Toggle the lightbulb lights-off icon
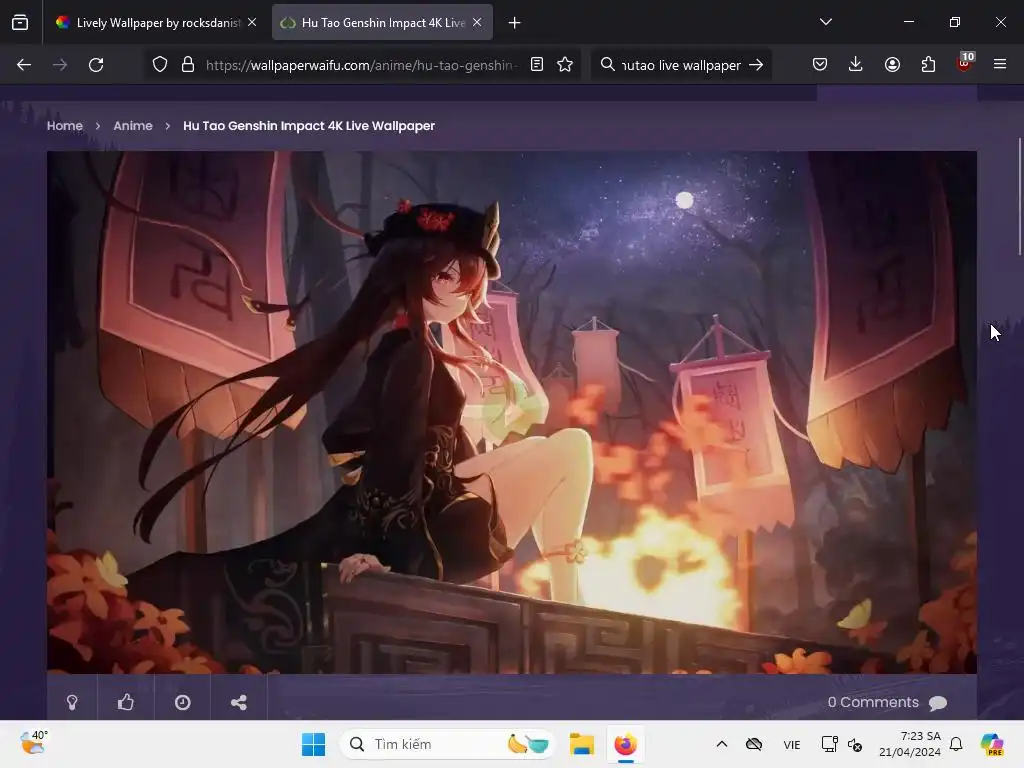The height and width of the screenshot is (768, 1024). tap(72, 702)
